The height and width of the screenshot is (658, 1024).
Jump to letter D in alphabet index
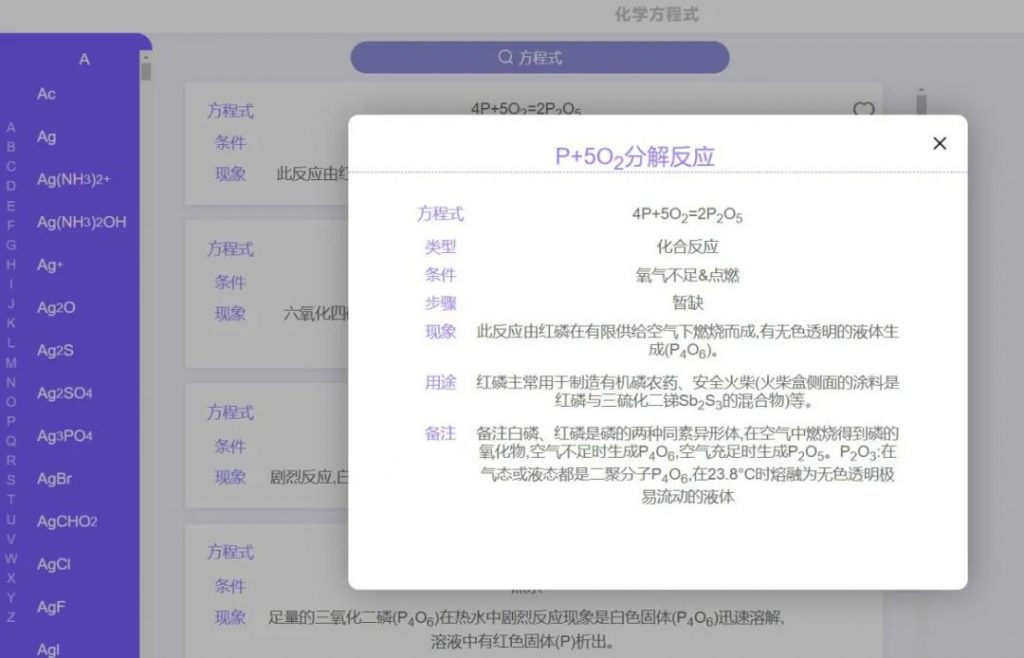[x=11, y=186]
